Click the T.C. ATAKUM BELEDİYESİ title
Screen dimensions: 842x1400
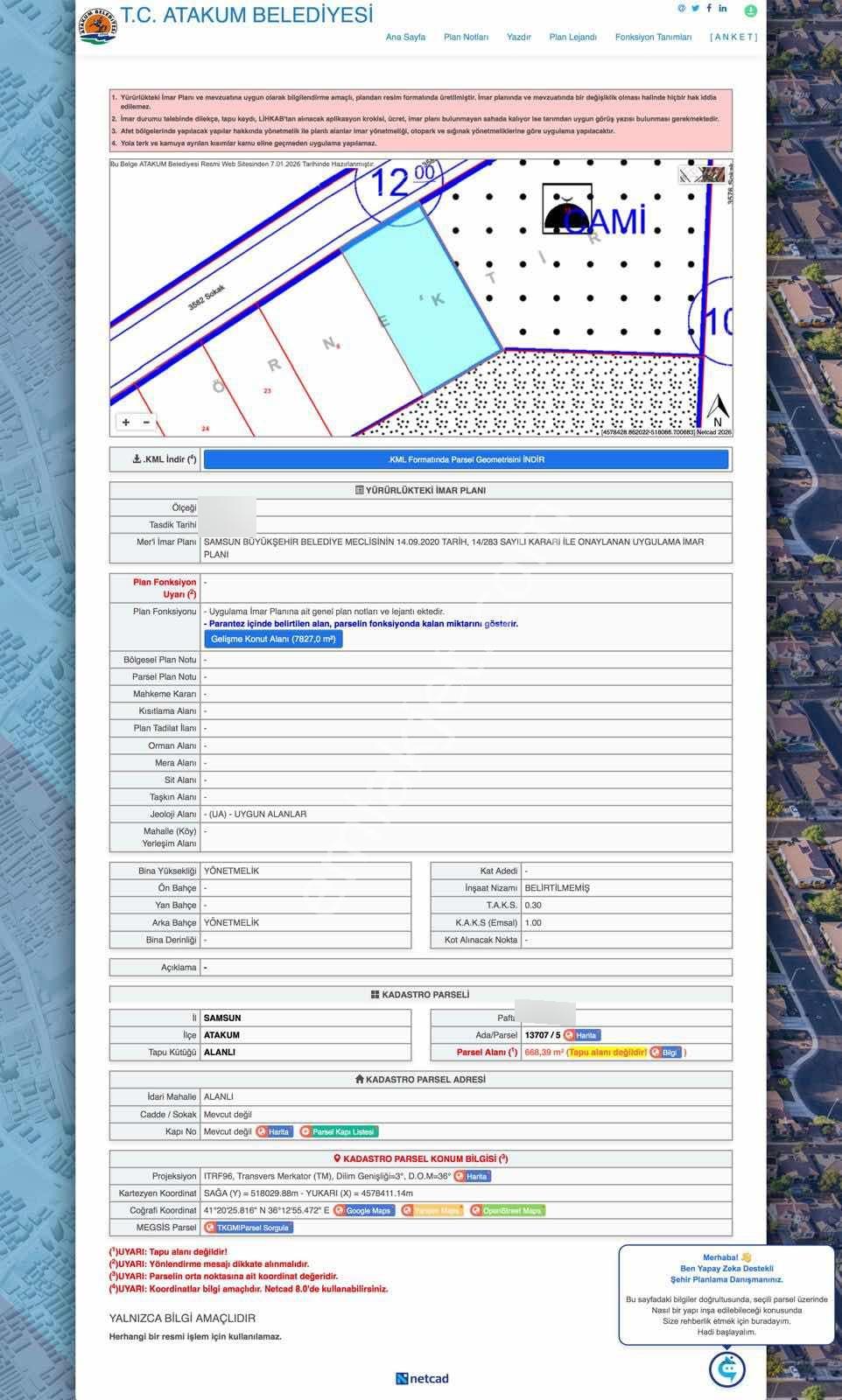(x=246, y=15)
